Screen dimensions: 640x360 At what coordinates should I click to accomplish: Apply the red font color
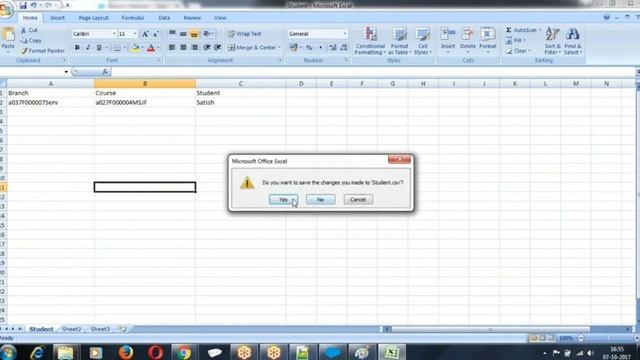[151, 48]
